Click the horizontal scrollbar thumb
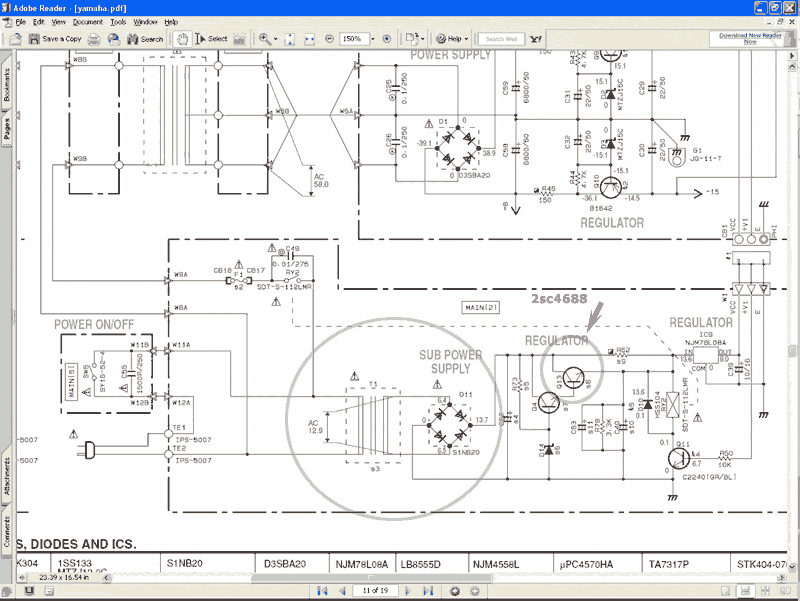This screenshot has width=800, height=601. tap(372, 578)
